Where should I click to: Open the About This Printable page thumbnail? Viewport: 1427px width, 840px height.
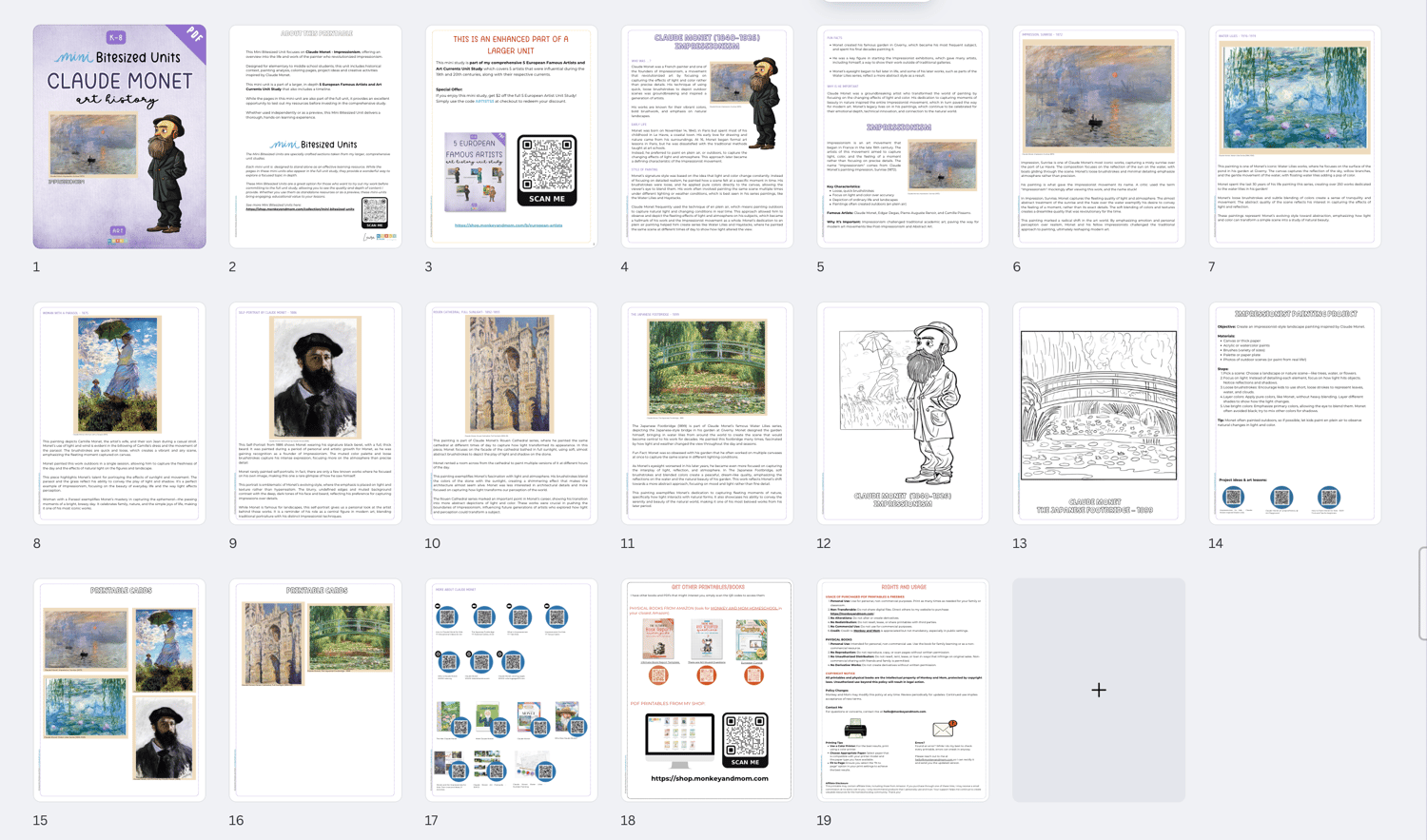[x=316, y=137]
